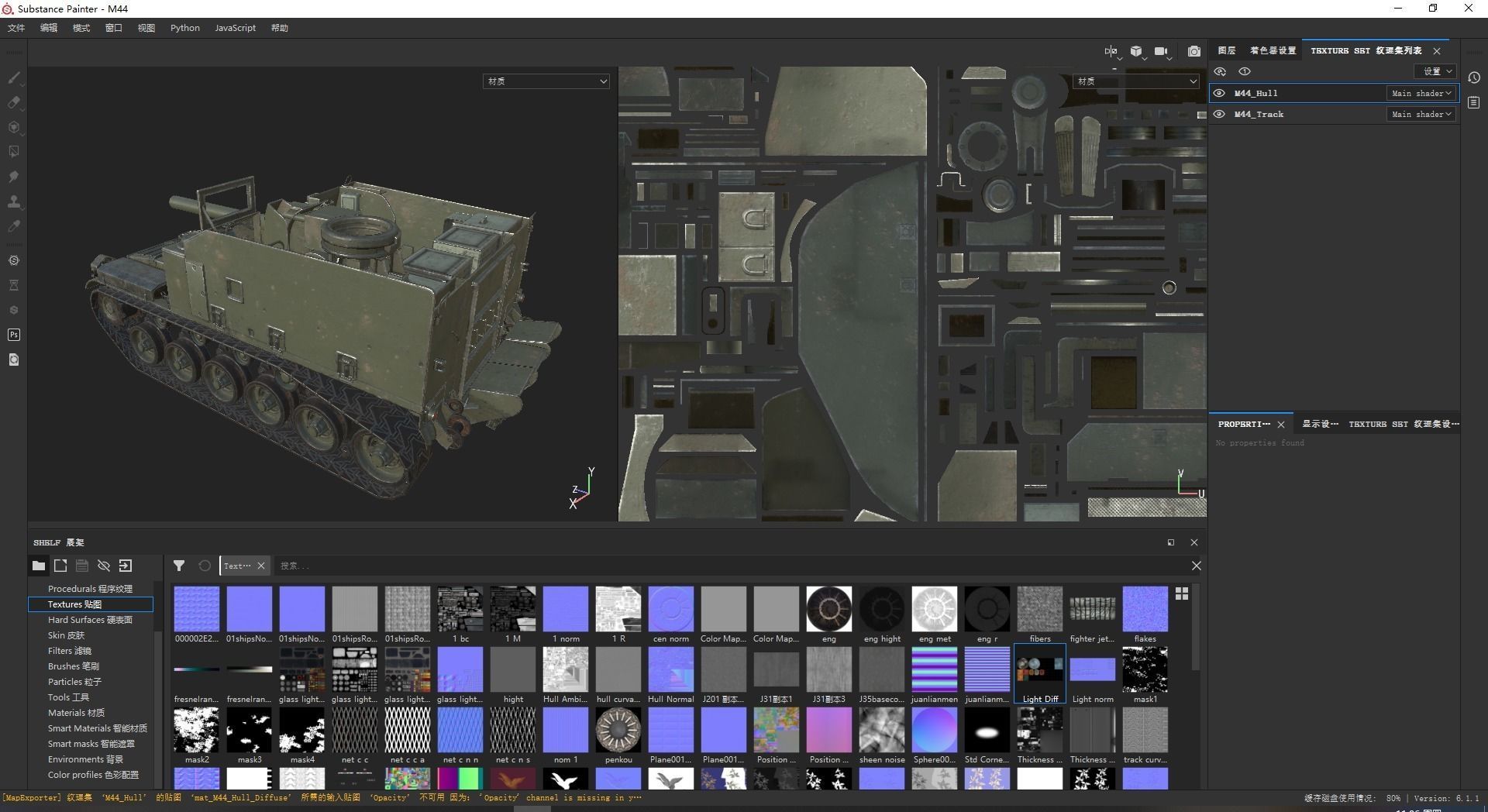Click the shelf import resources icon
1488x812 pixels.
point(126,566)
